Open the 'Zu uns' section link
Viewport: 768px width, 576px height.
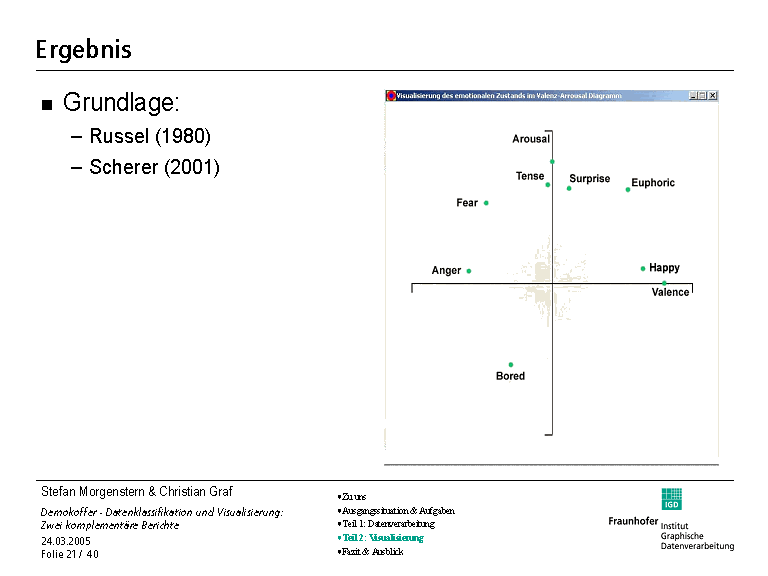[x=354, y=496]
